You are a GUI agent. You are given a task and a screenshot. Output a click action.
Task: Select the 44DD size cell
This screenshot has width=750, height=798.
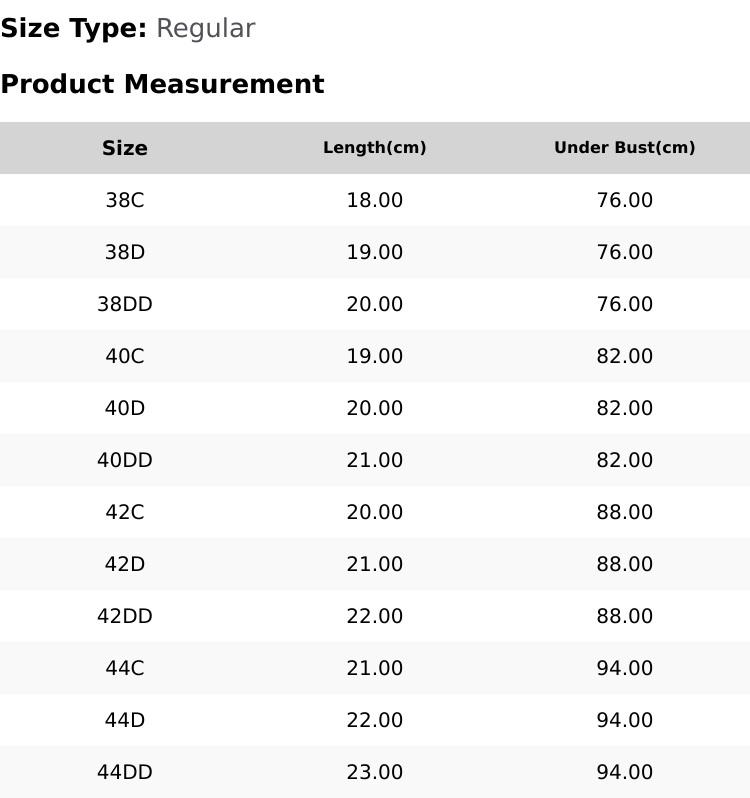(125, 772)
